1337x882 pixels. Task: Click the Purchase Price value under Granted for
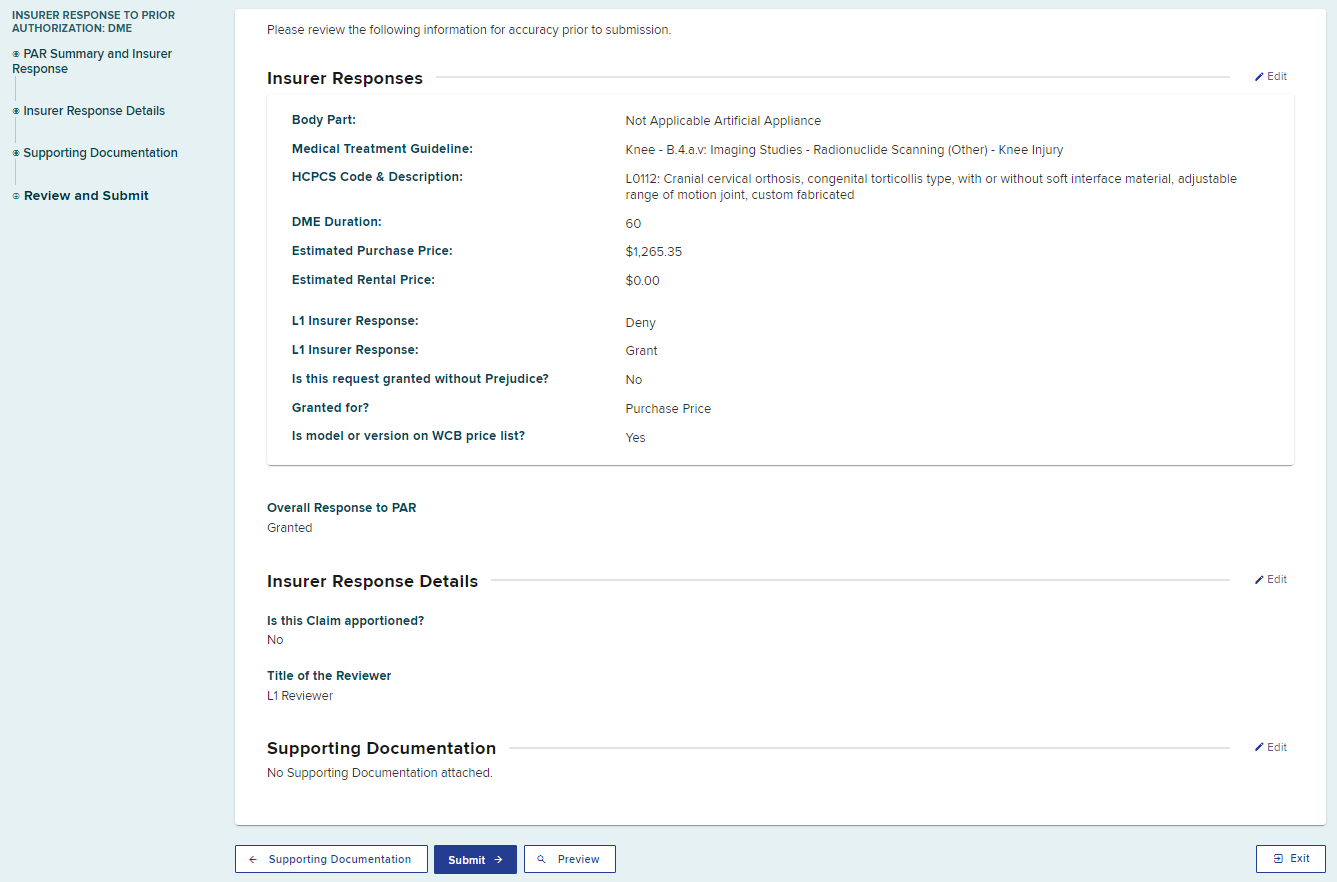(667, 409)
